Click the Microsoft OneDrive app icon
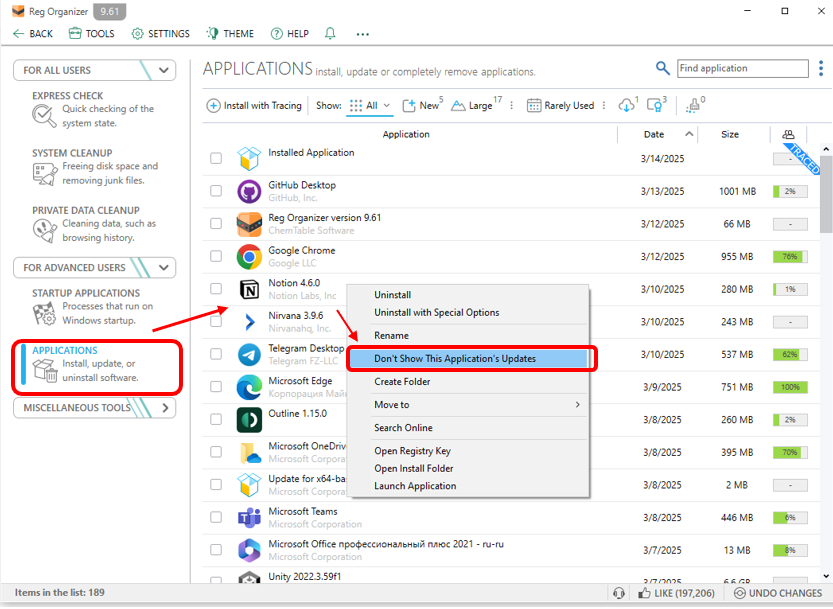The image size is (833, 609). tap(249, 452)
